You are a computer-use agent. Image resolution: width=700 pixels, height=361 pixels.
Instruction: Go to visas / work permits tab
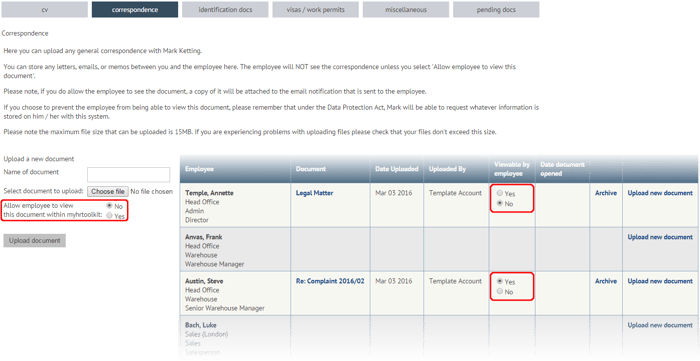[316, 9]
